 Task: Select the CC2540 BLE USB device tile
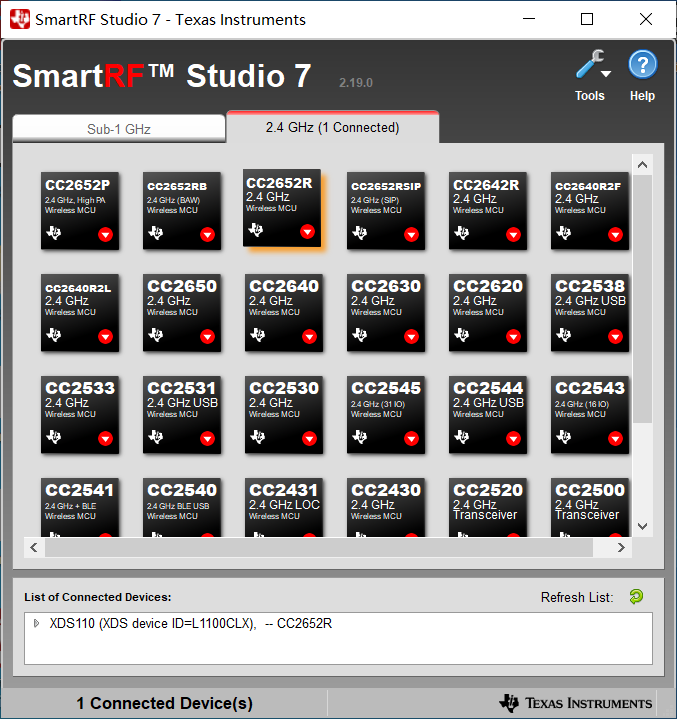coord(182,507)
